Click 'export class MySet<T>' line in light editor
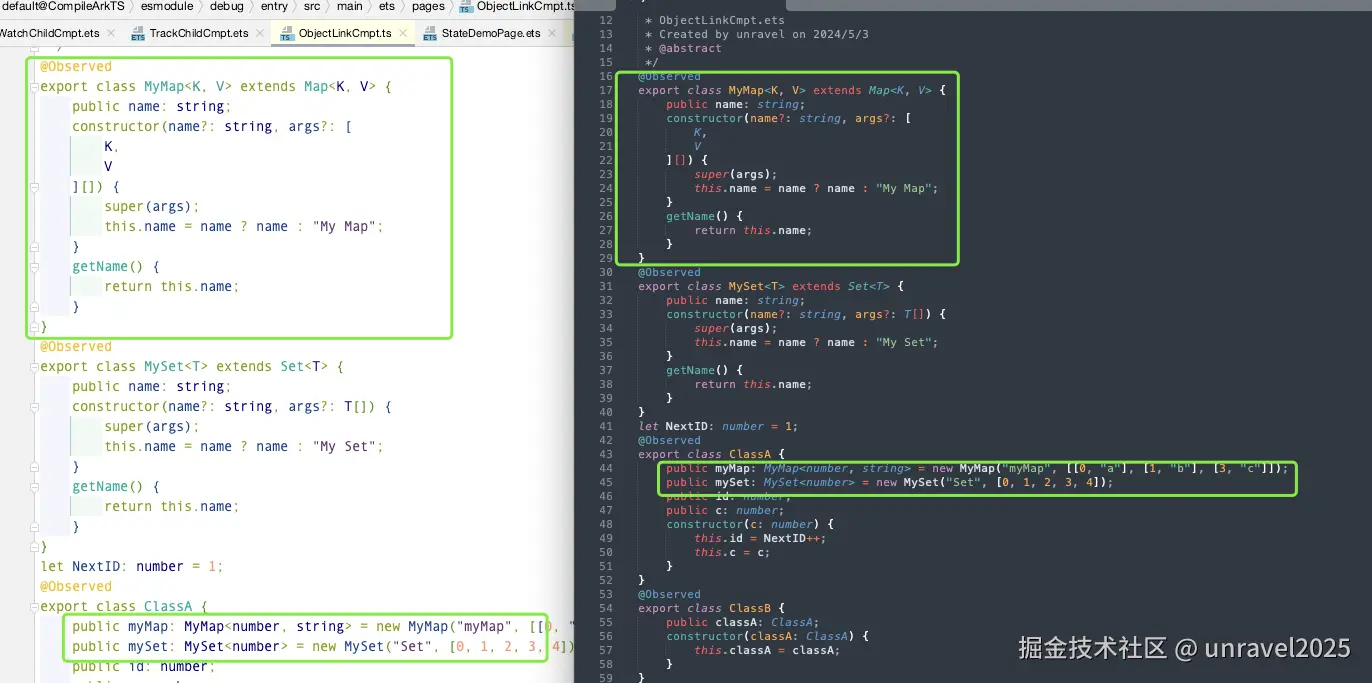The width and height of the screenshot is (1372, 683). pyautogui.click(x=192, y=366)
